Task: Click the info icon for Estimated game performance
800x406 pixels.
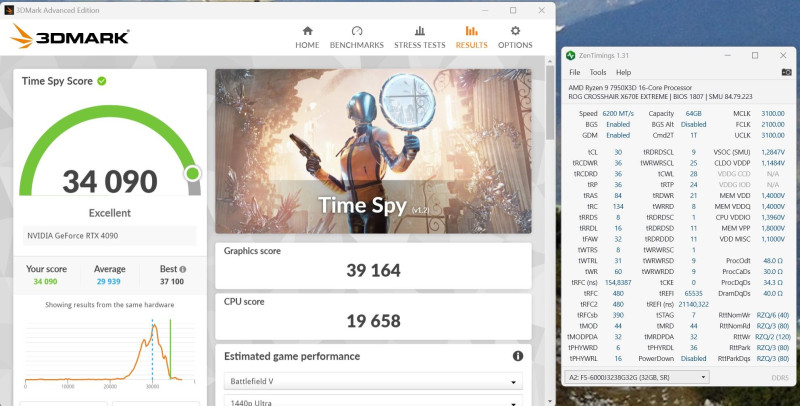Action: [517, 356]
